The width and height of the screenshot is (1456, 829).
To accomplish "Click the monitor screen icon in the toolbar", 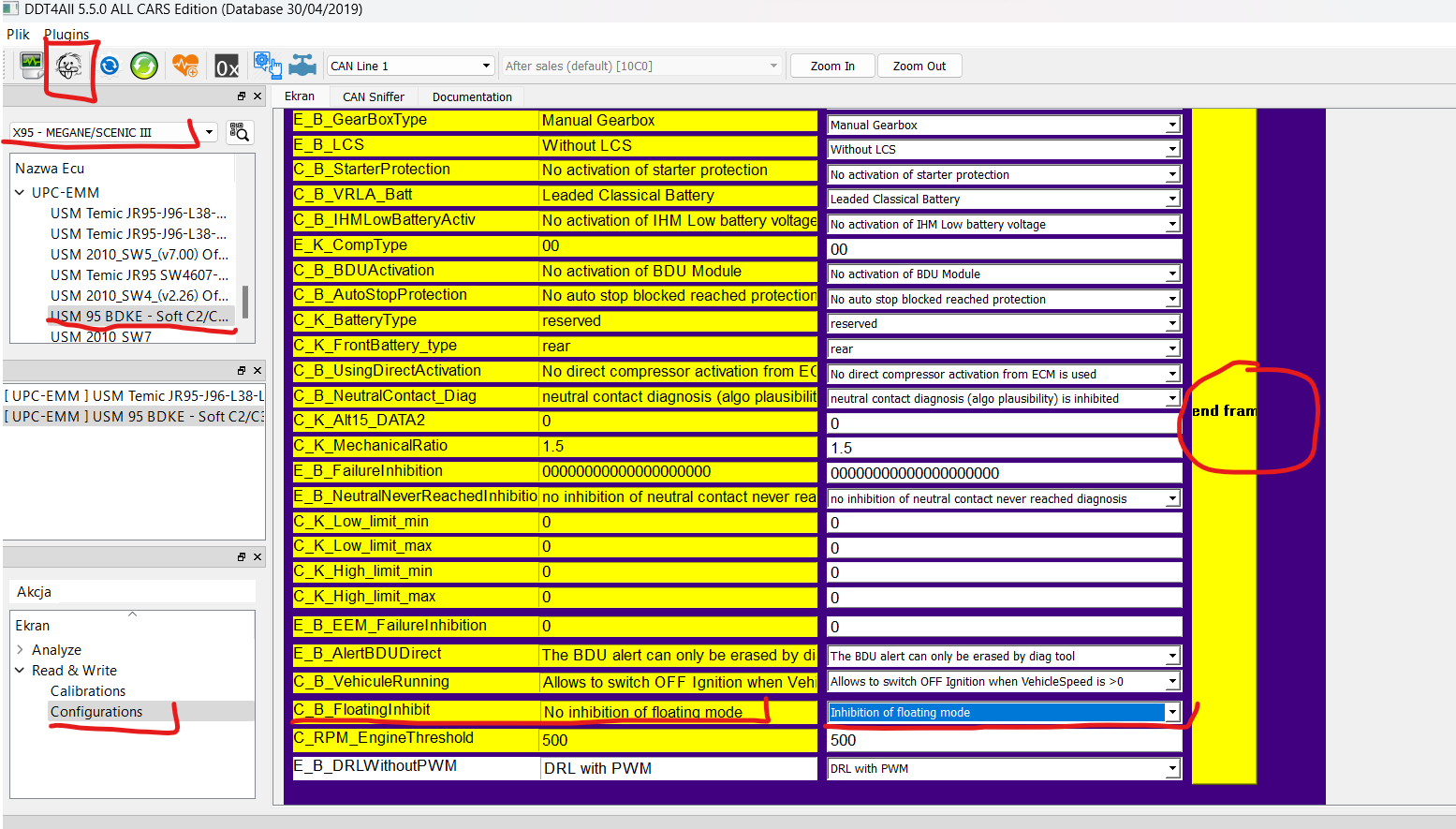I will (32, 66).
